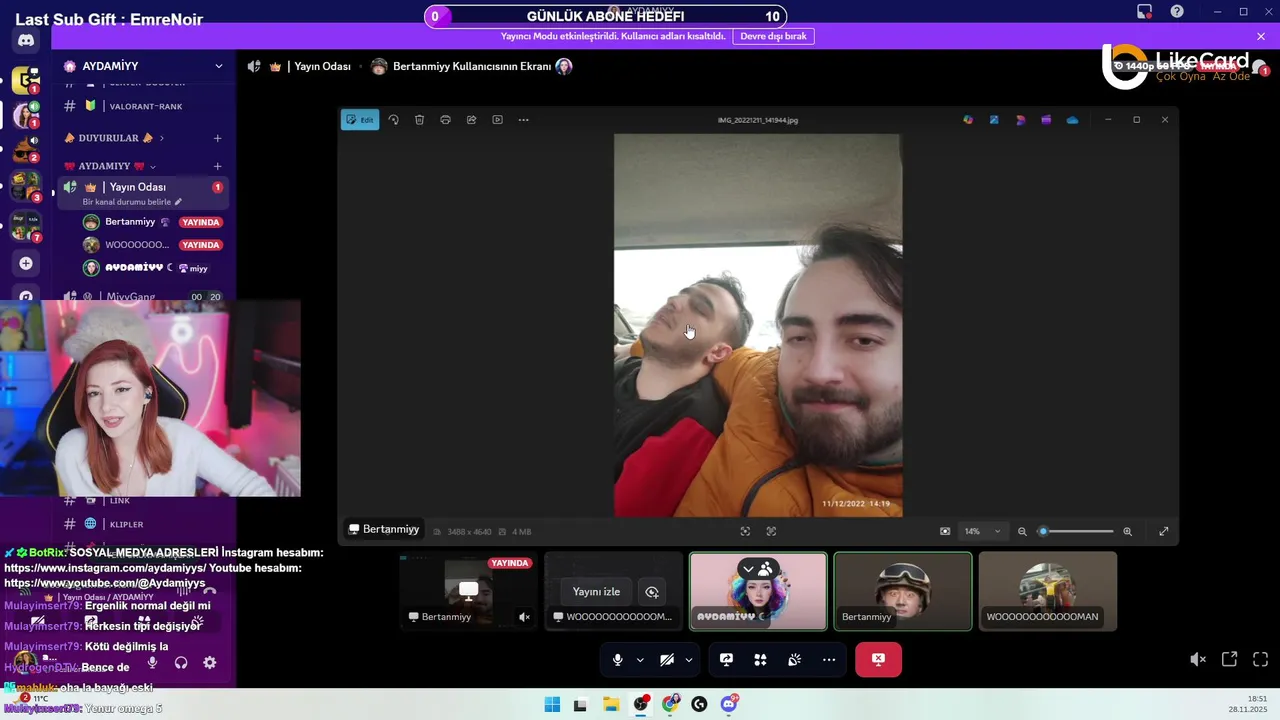This screenshot has width=1280, height=720.
Task: Open microphone input options arrow
Action: [x=640, y=660]
